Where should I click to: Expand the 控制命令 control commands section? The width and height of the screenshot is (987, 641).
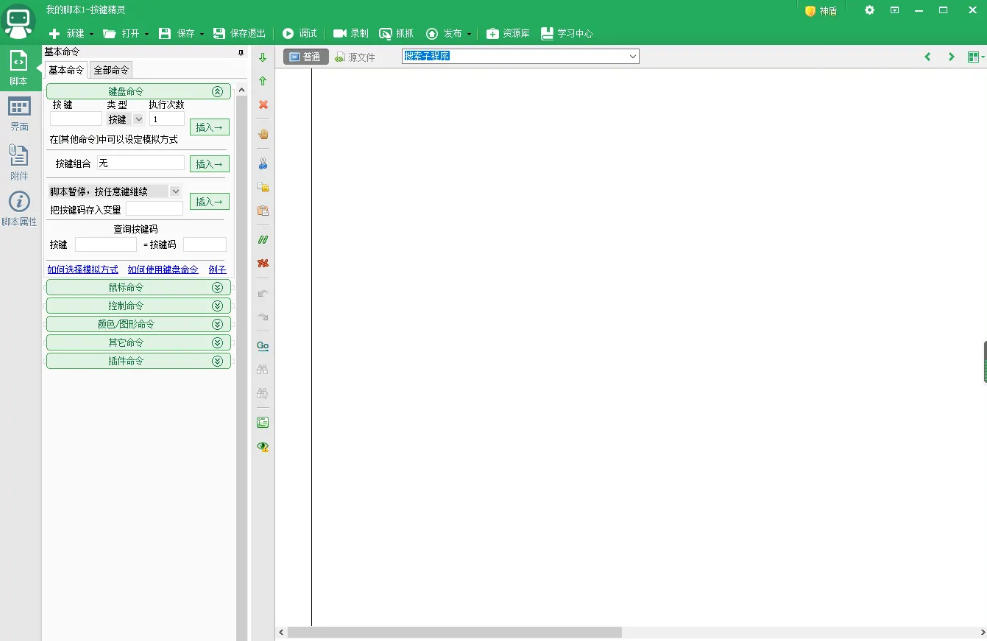tap(138, 305)
